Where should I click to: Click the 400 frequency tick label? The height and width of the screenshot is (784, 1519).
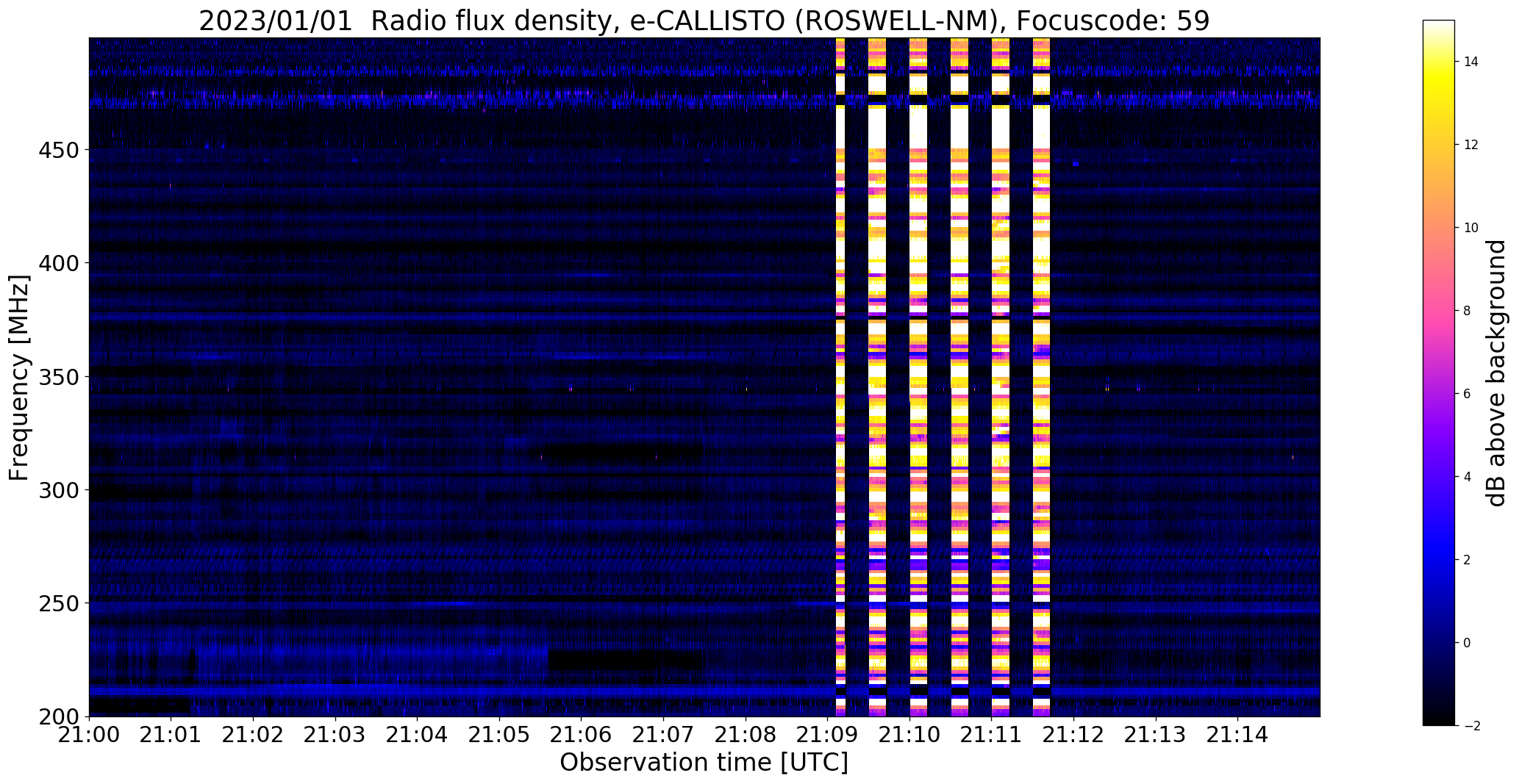(59, 263)
